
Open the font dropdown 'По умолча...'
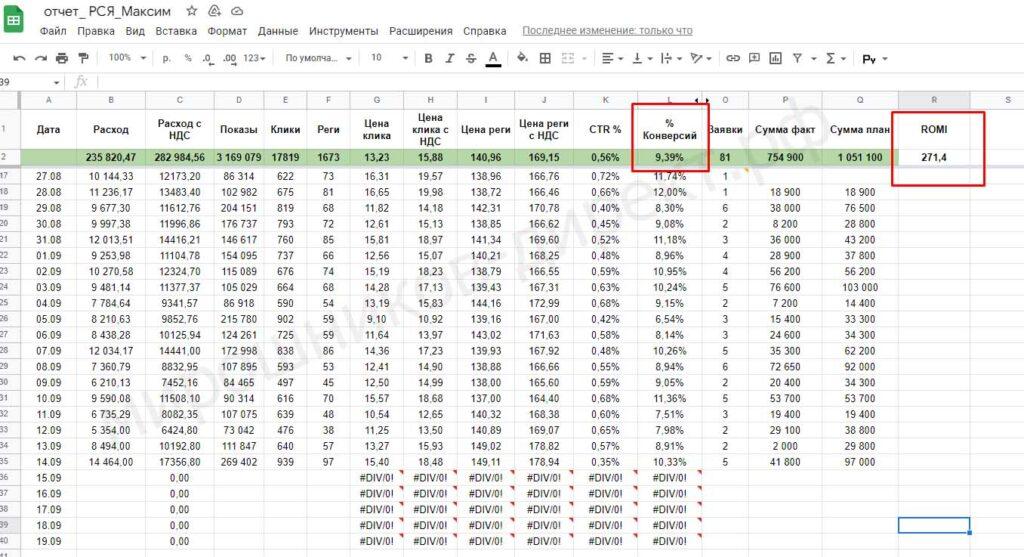(x=318, y=59)
